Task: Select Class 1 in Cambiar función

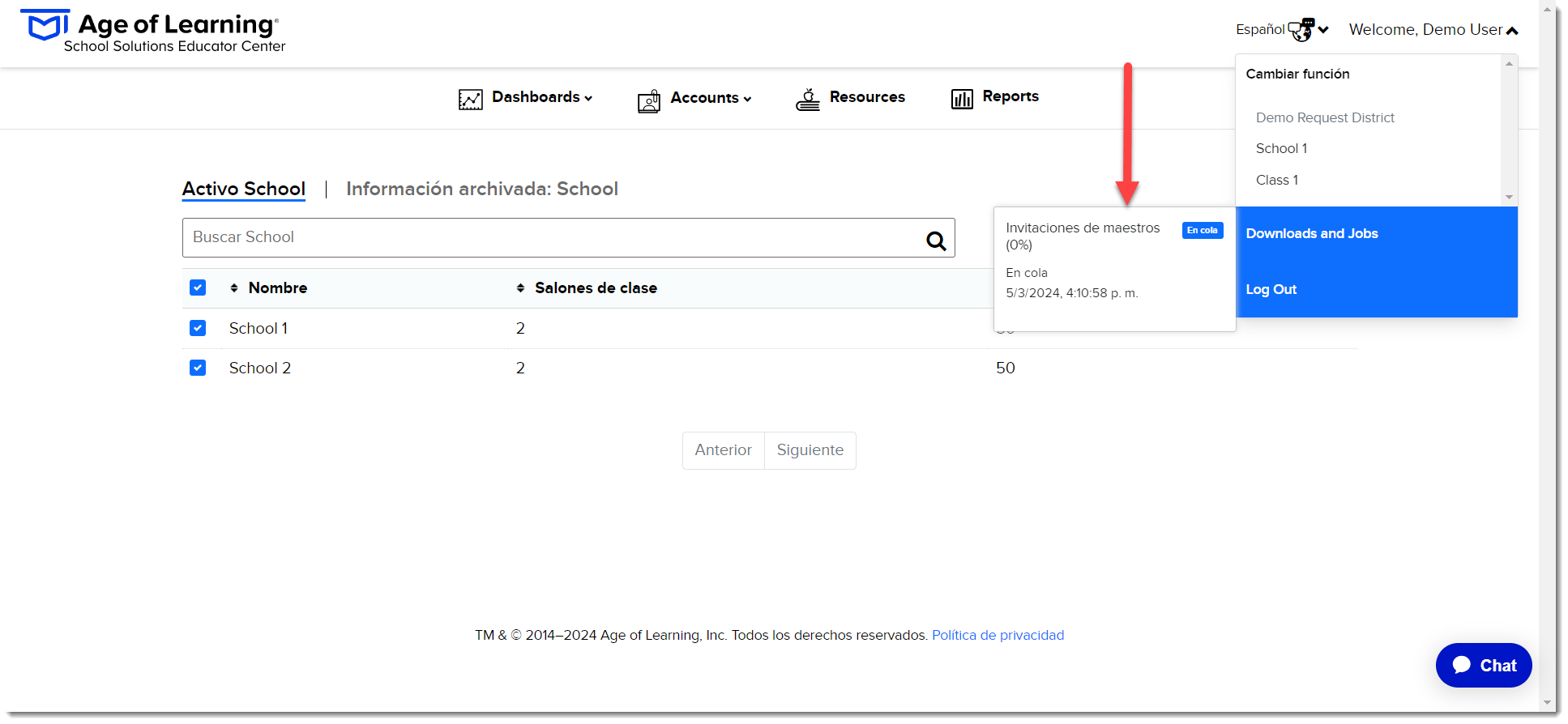Action: click(x=1277, y=180)
